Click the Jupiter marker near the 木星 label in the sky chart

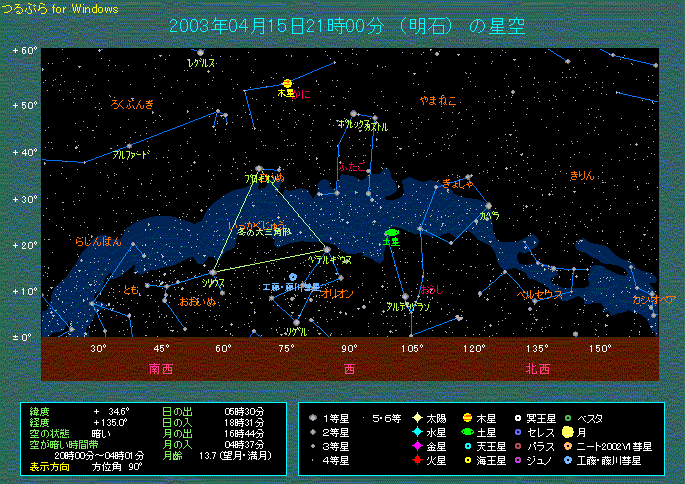287,83
